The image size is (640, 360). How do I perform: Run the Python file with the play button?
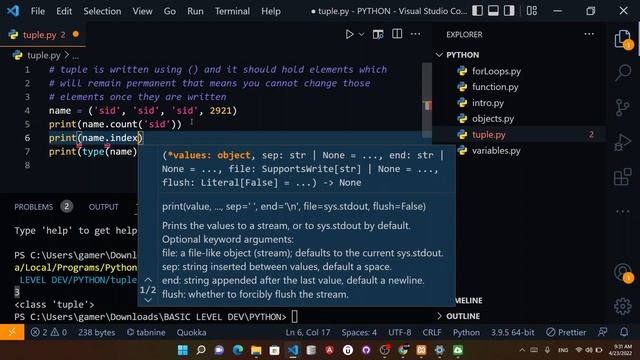click(x=349, y=34)
